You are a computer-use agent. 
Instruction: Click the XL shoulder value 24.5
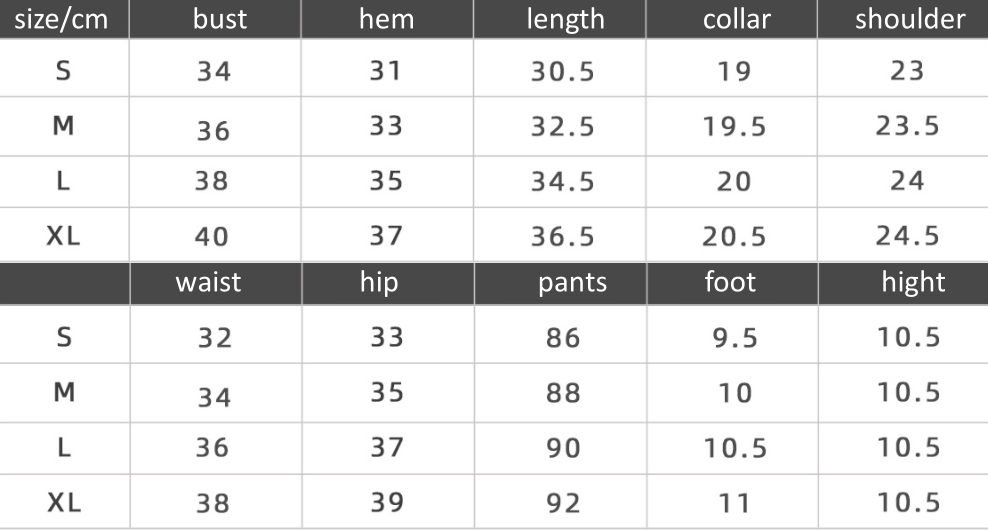(x=908, y=236)
